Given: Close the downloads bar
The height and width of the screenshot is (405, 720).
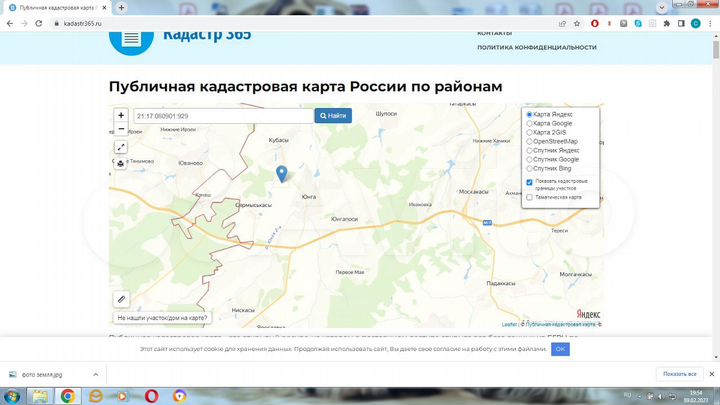Looking at the screenshot, I should [712, 374].
